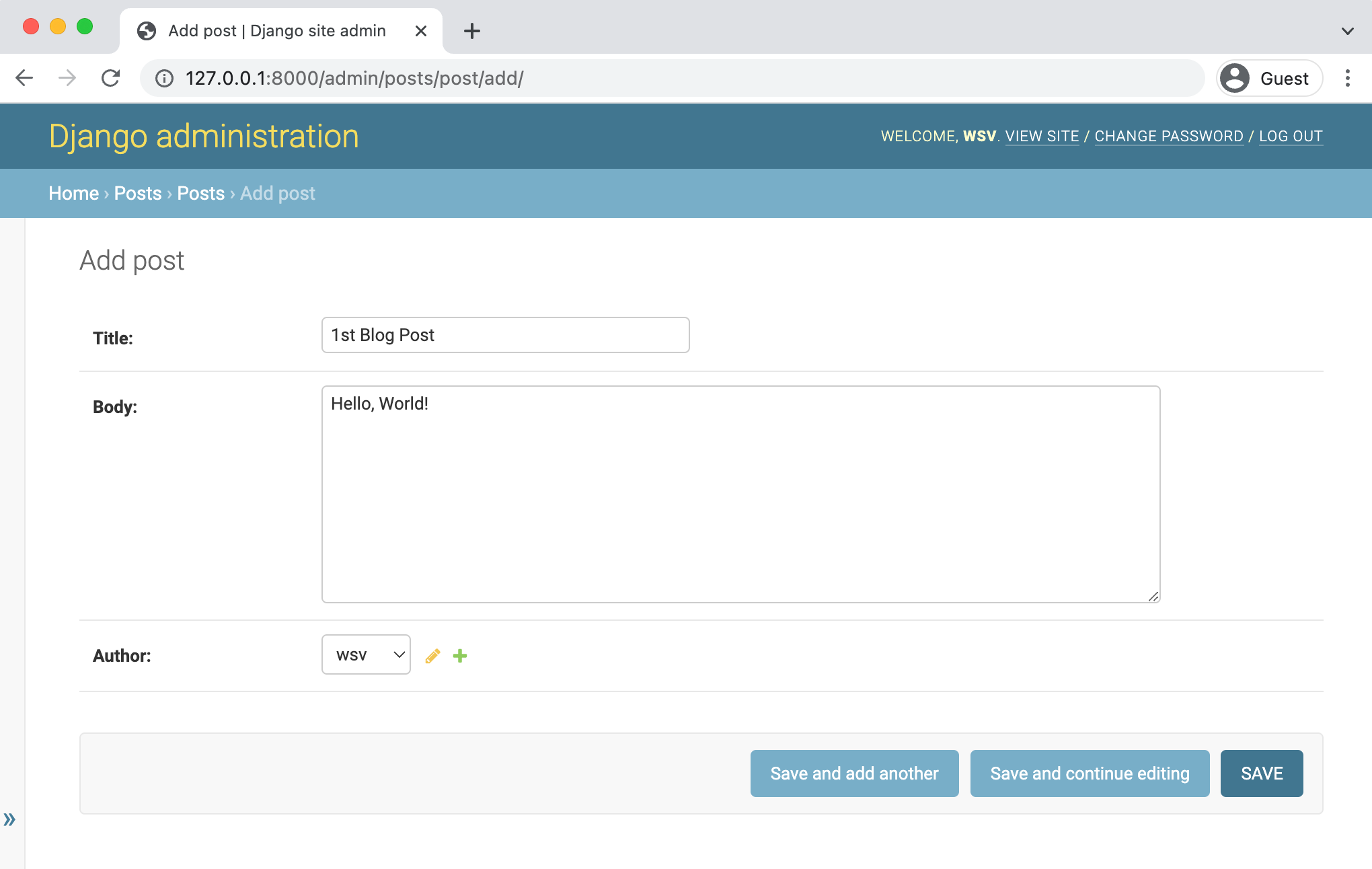The height and width of the screenshot is (869, 1372).
Task: Open the second Posts breadcrumb
Action: point(200,193)
